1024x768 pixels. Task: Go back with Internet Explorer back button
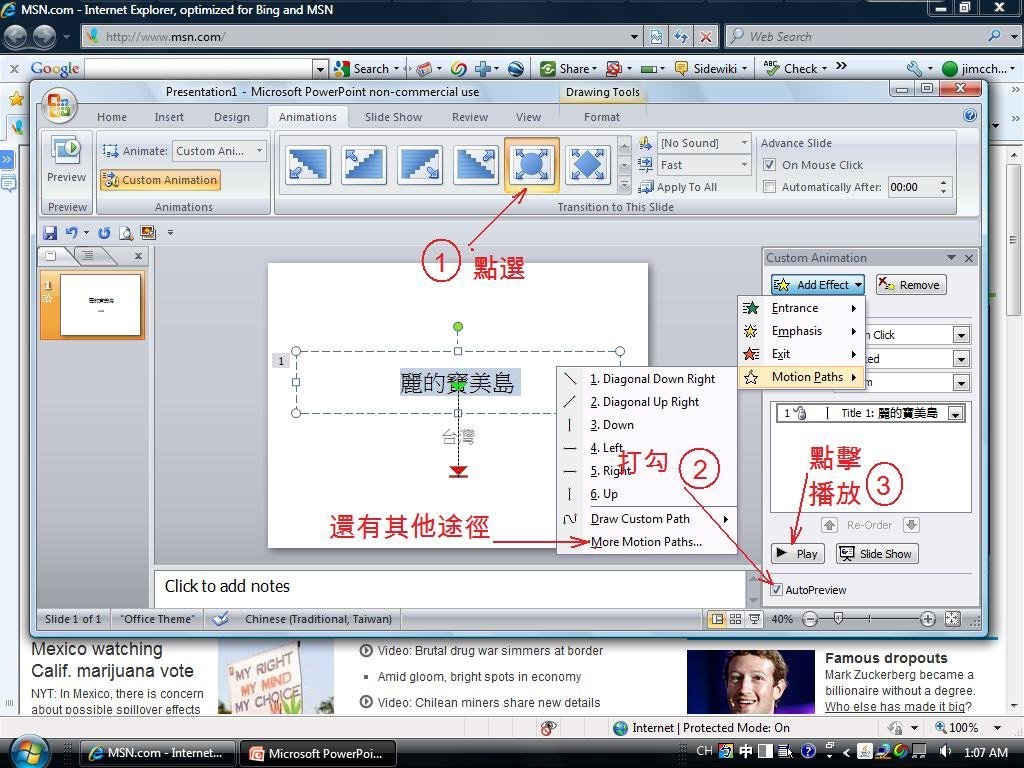(16, 36)
